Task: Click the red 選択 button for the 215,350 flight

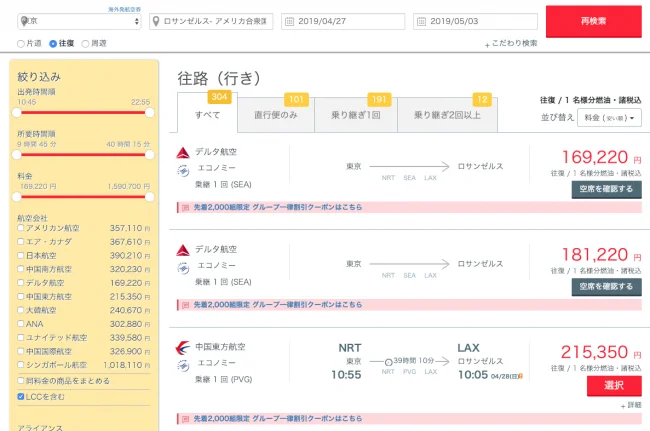Action: coord(614,386)
